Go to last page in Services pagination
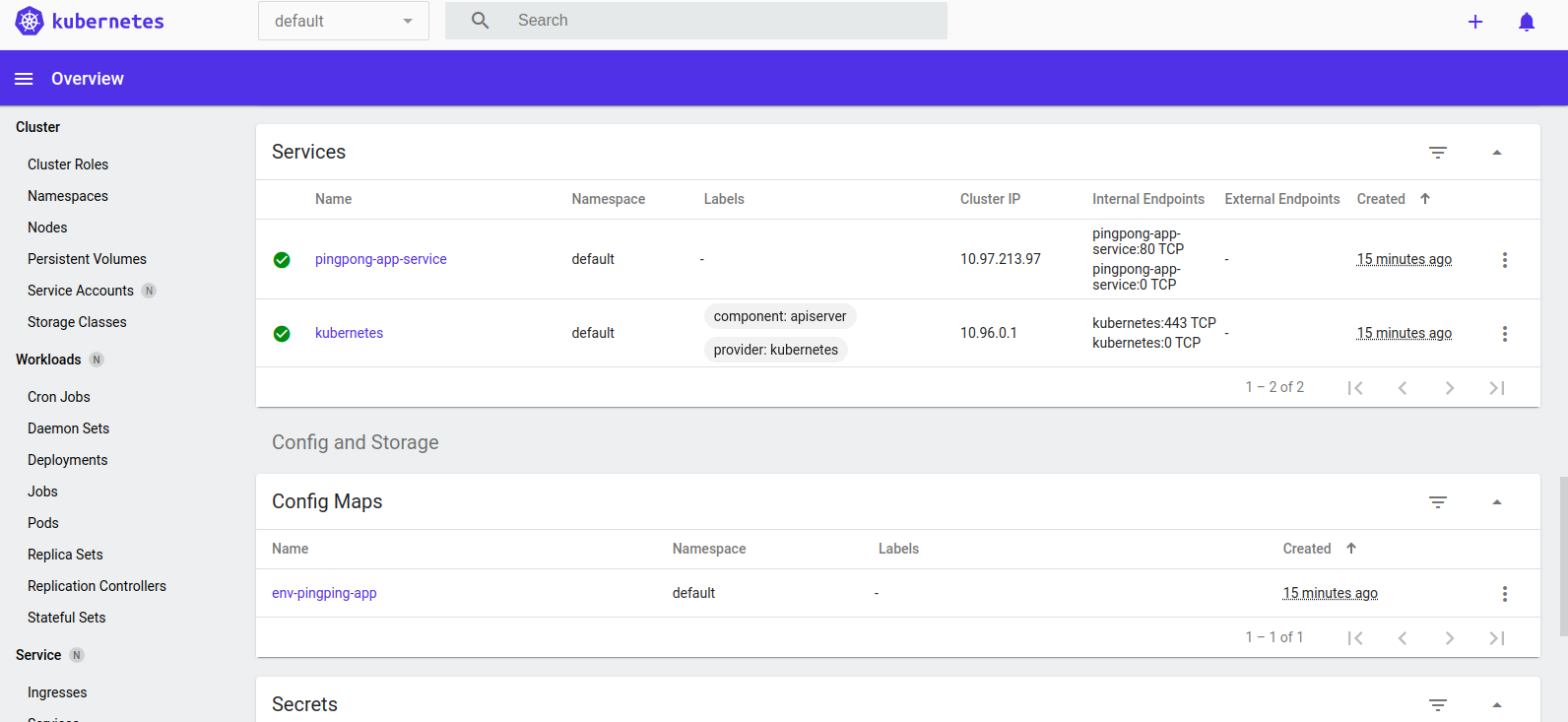This screenshot has height=722, width=1568. point(1497,388)
